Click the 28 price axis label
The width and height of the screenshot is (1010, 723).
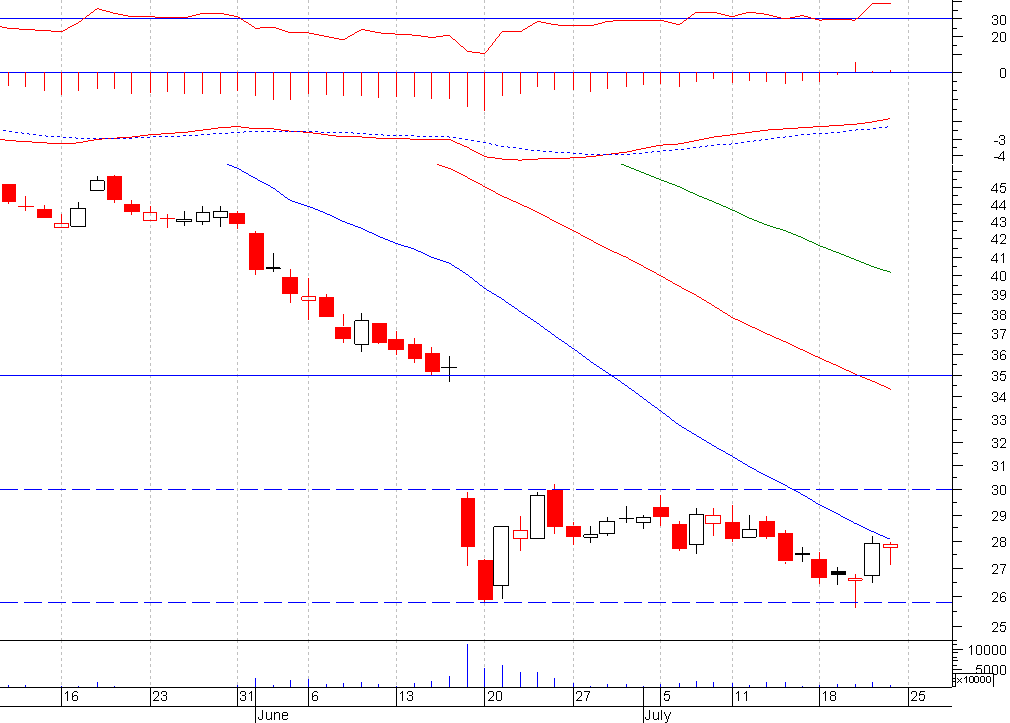pos(998,542)
